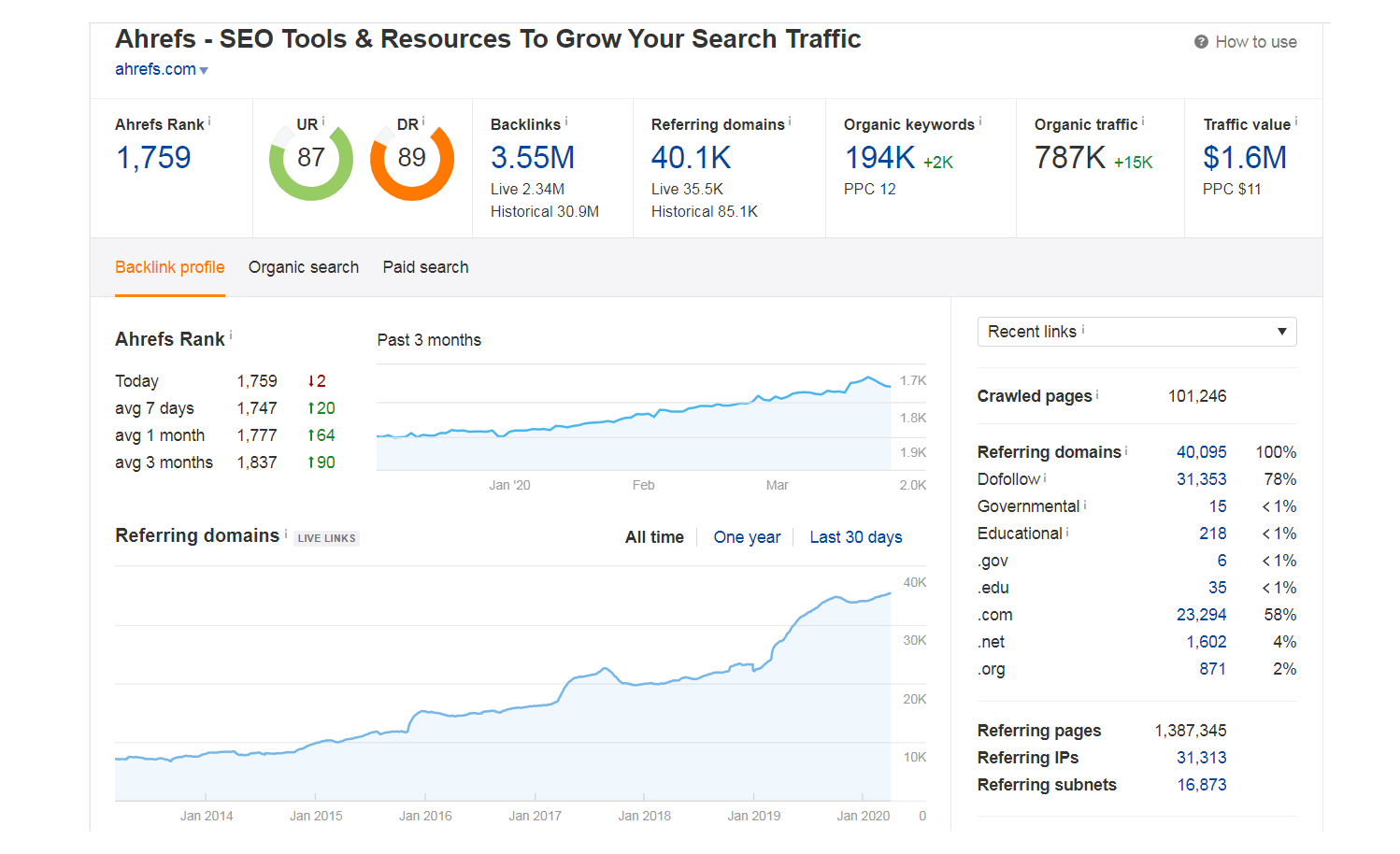Viewport: 1400px width, 854px height.
Task: Click info icon beside Crawled pages
Action: [x=1097, y=394]
